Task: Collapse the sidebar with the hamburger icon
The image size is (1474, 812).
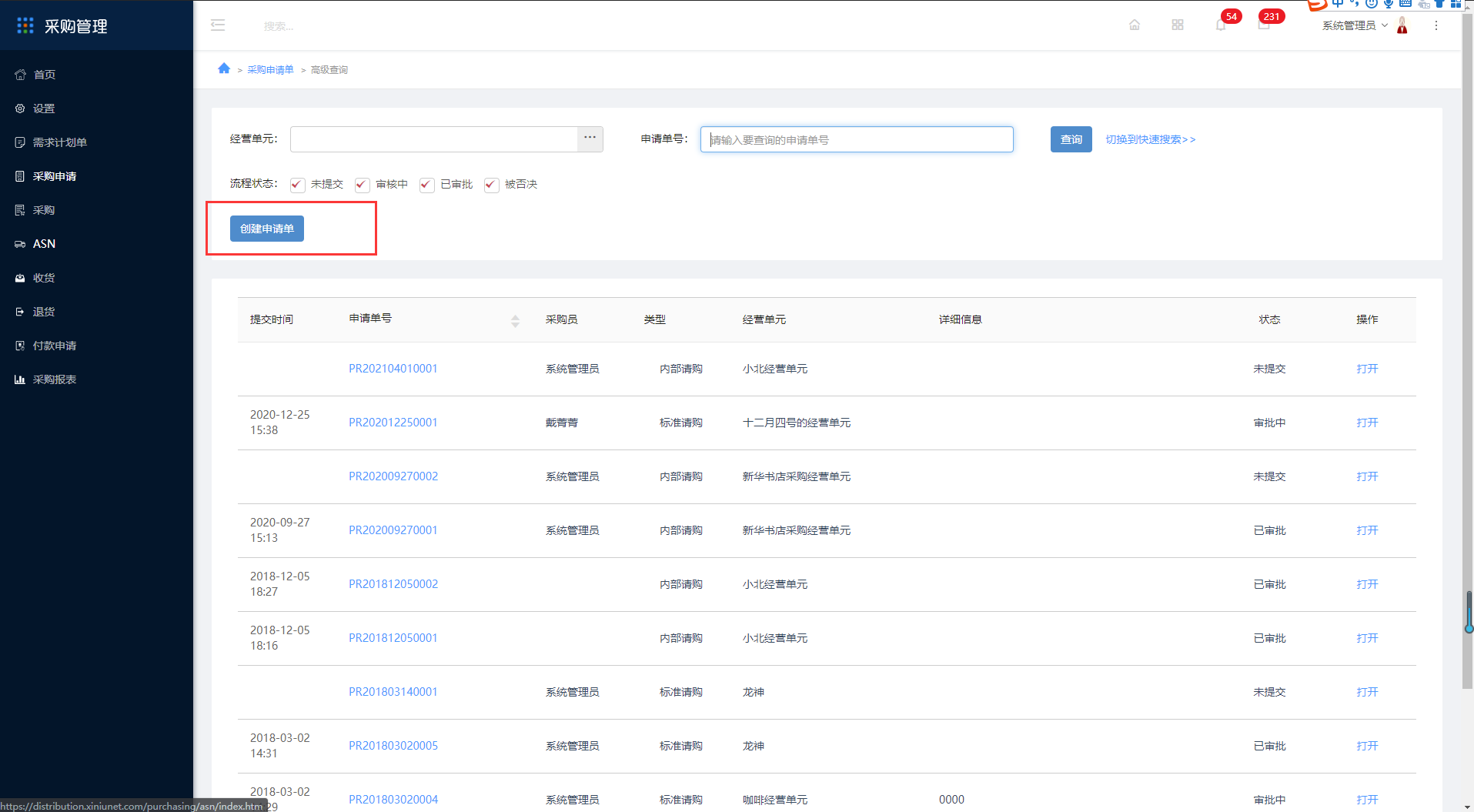Action: [218, 25]
